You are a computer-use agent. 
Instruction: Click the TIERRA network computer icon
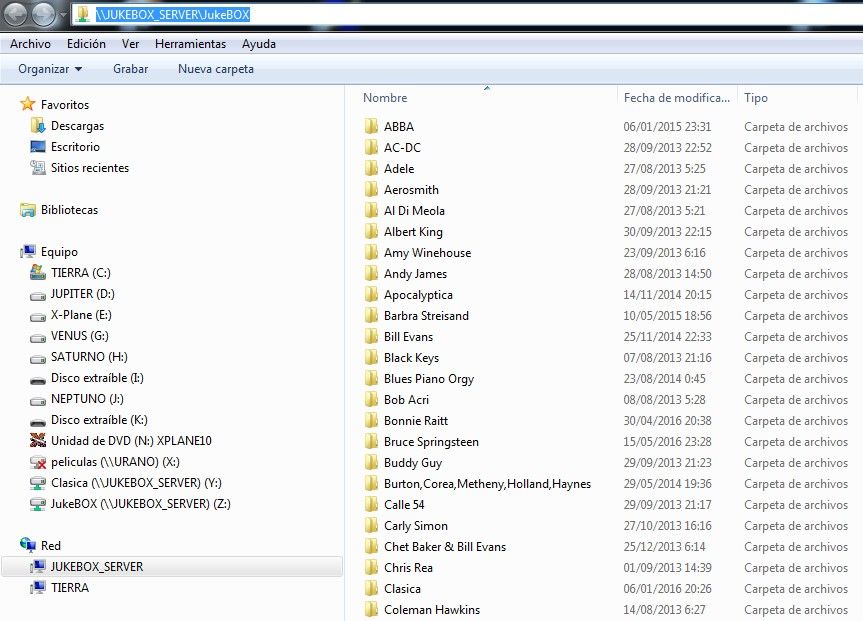(38, 587)
